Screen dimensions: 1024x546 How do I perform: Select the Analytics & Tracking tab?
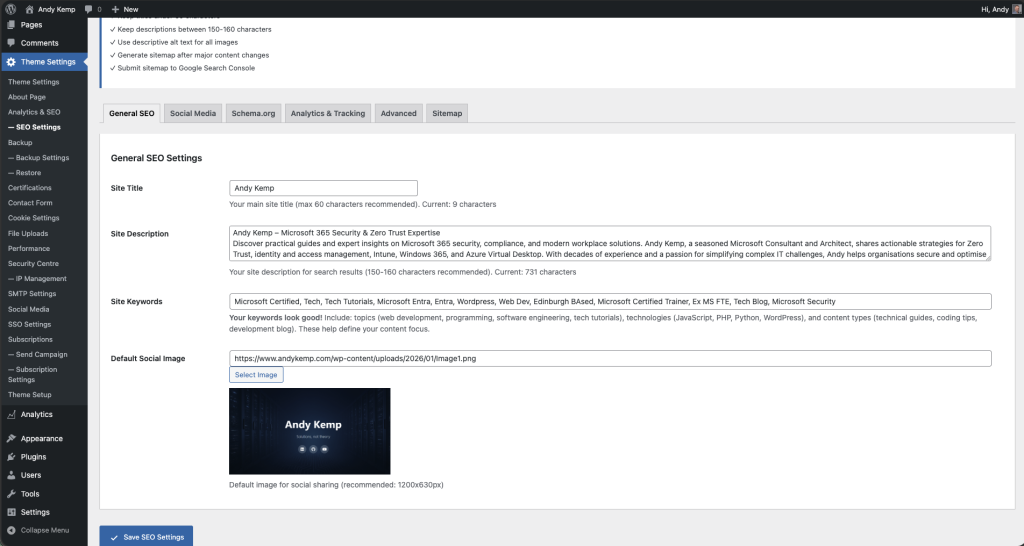(x=327, y=113)
